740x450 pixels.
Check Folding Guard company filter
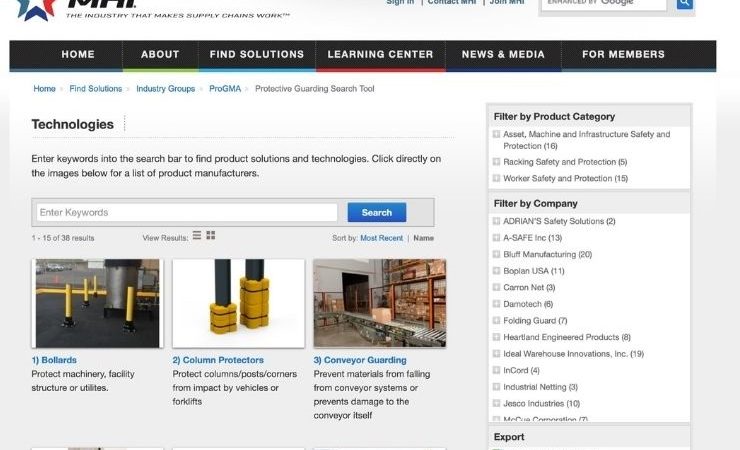[496, 320]
